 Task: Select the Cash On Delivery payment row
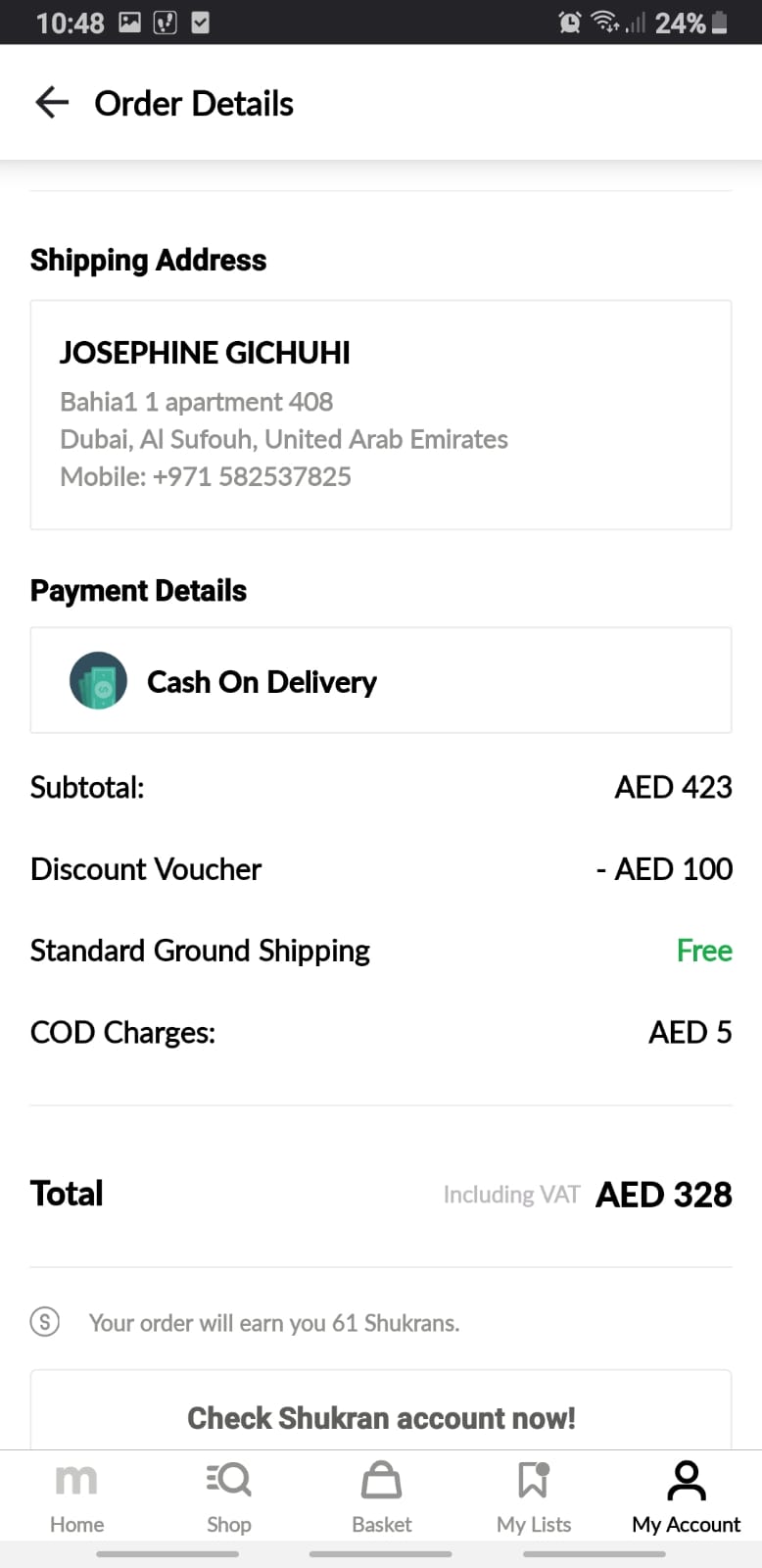pos(381,680)
